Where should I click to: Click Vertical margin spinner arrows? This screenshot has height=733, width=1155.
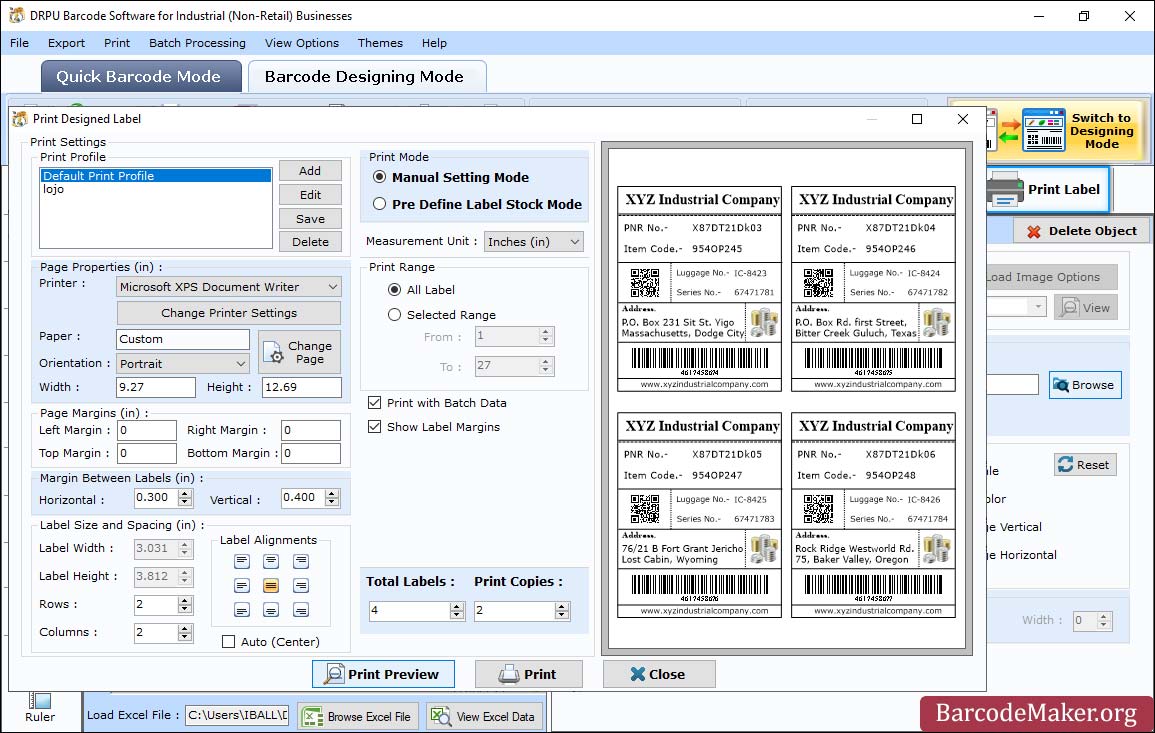pos(332,498)
